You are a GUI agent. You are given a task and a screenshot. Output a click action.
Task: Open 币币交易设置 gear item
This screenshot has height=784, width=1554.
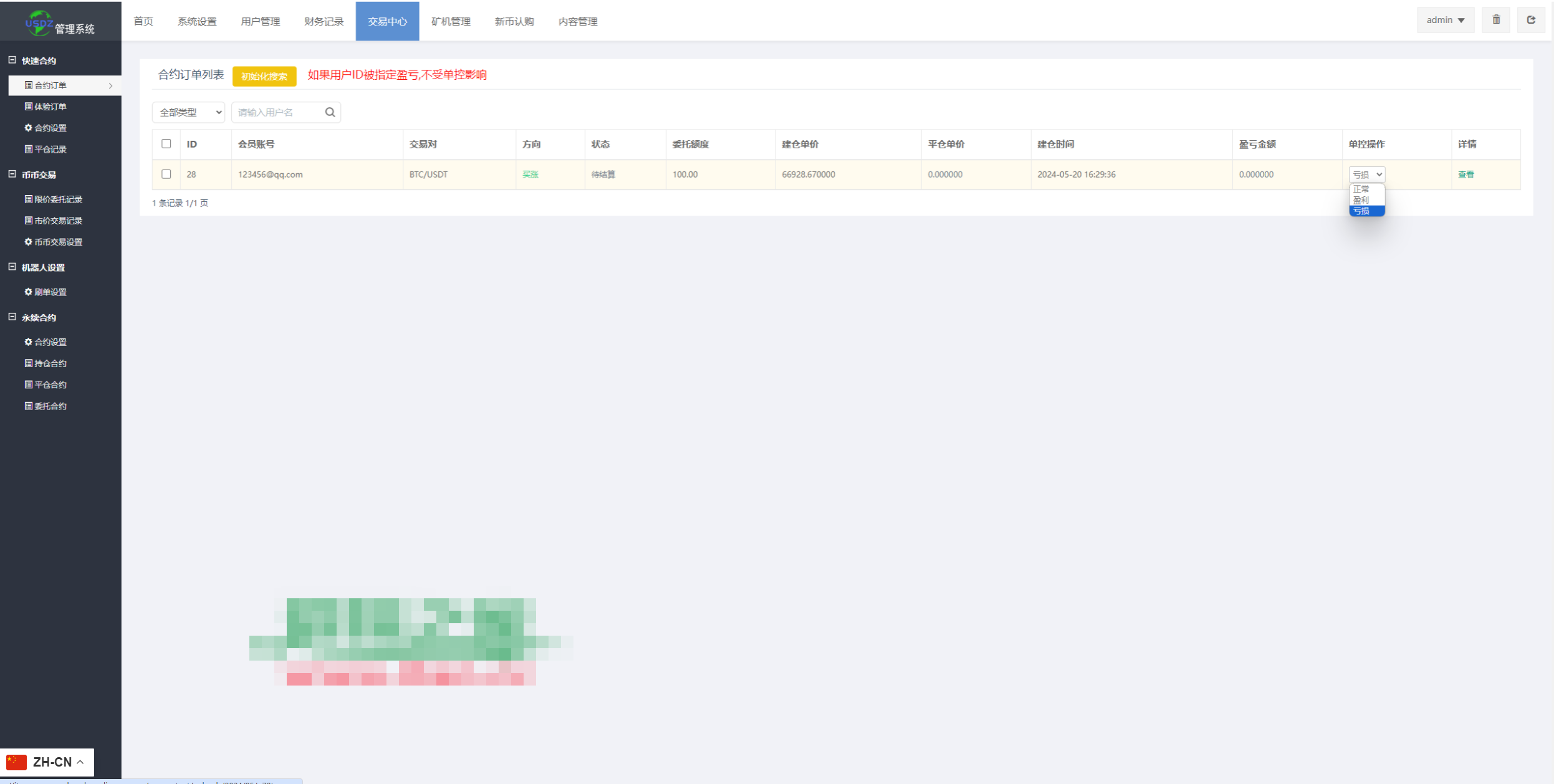click(57, 242)
